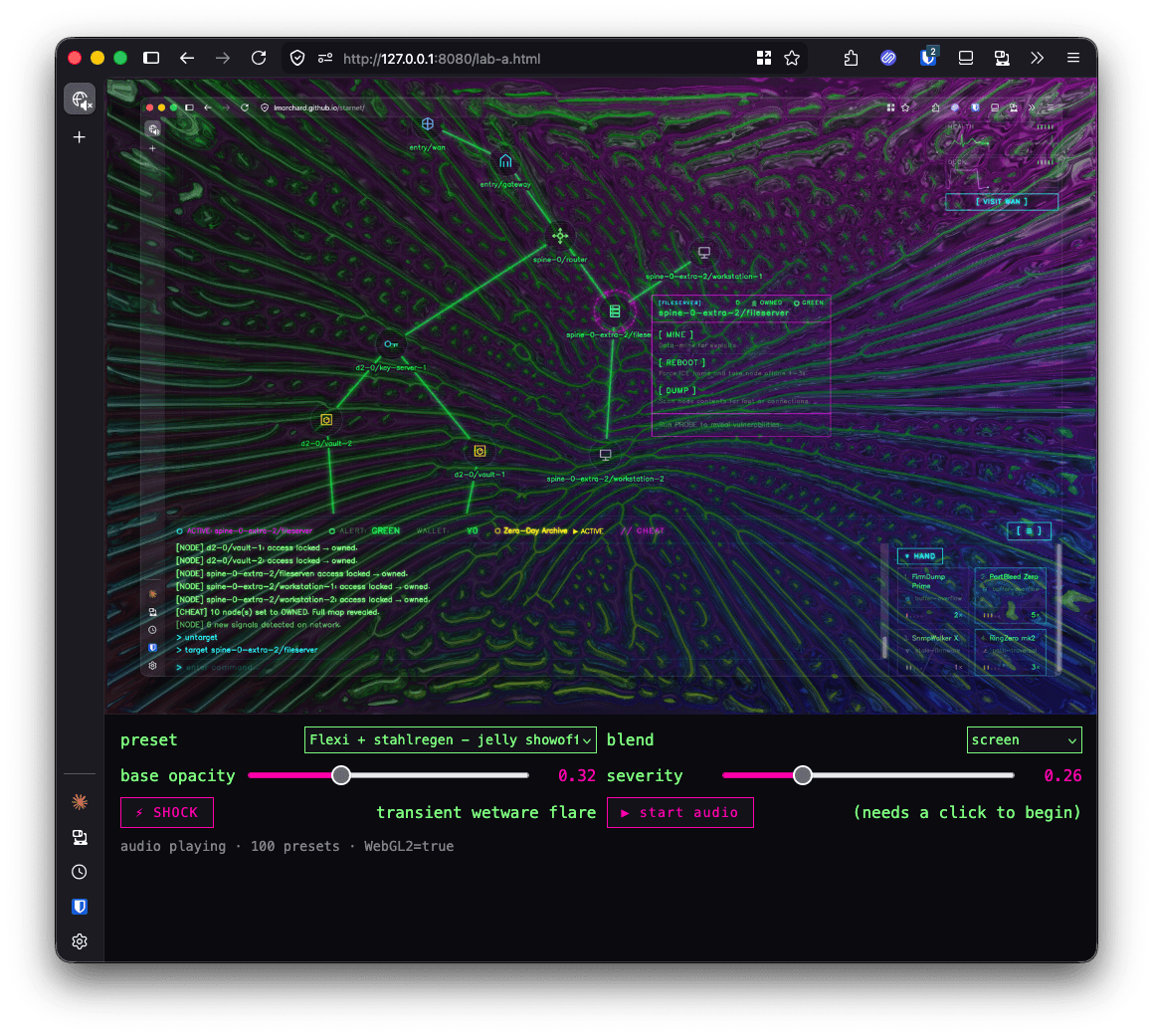This screenshot has width=1153, height=1036.
Task: Open the hamburger application menu
Action: coord(1072,58)
